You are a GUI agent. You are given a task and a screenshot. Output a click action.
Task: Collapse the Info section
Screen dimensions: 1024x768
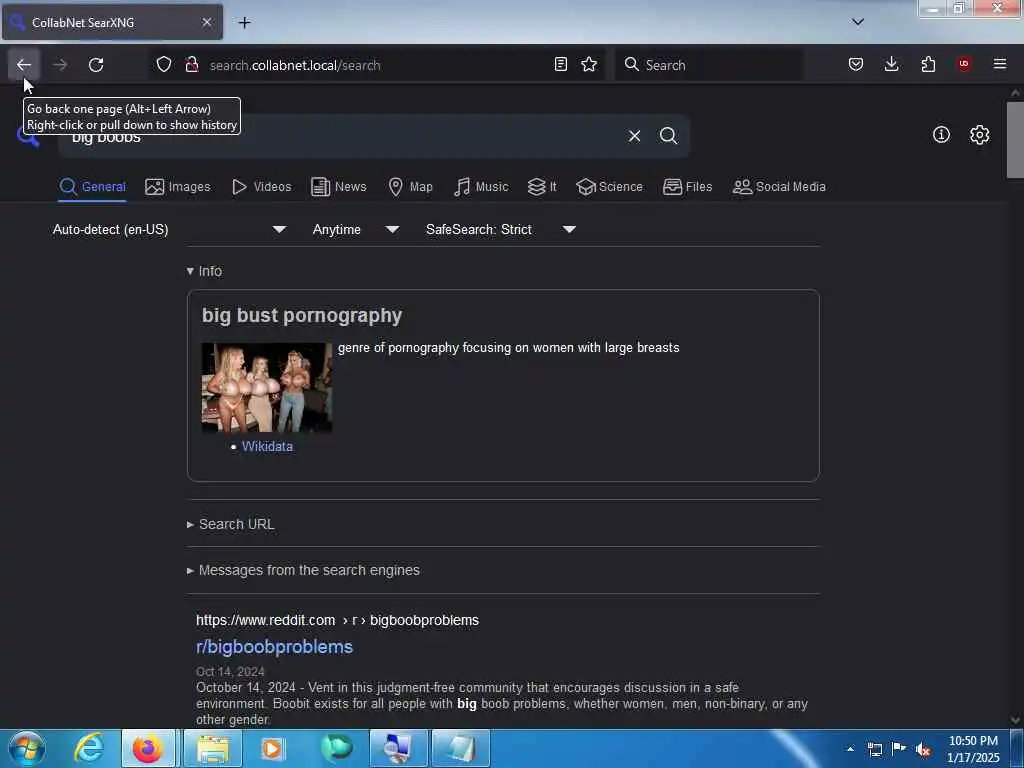point(204,271)
